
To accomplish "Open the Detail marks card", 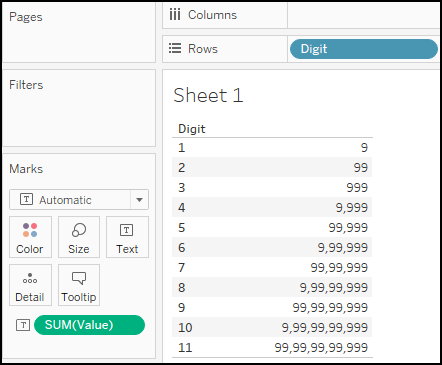I will point(30,285).
